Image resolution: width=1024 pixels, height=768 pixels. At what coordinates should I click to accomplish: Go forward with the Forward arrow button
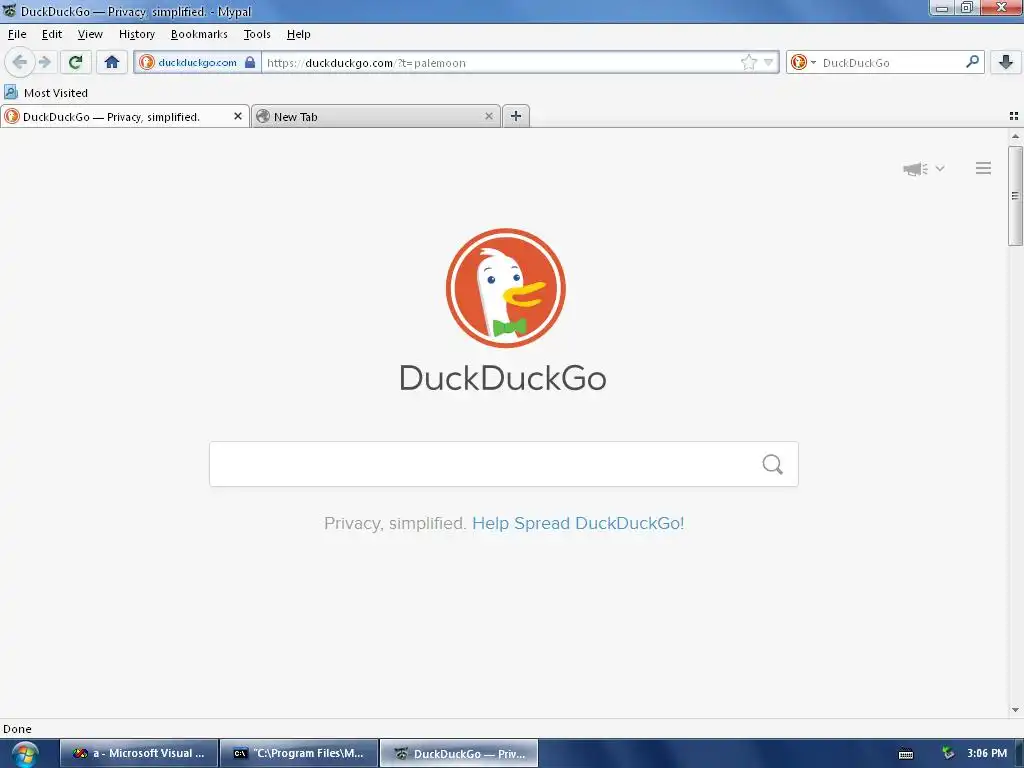click(x=44, y=62)
